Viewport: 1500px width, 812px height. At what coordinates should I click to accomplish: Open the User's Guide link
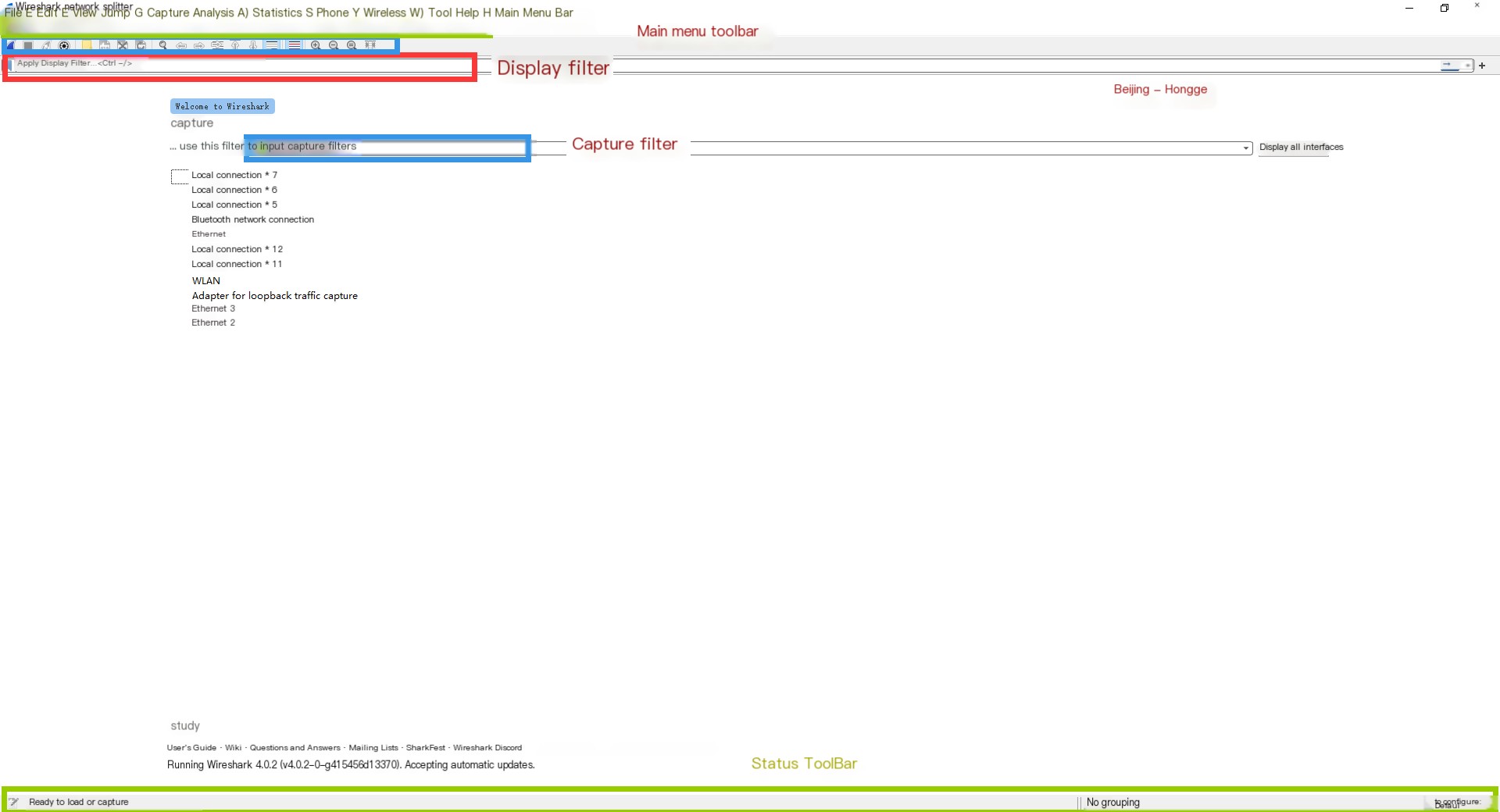point(191,748)
